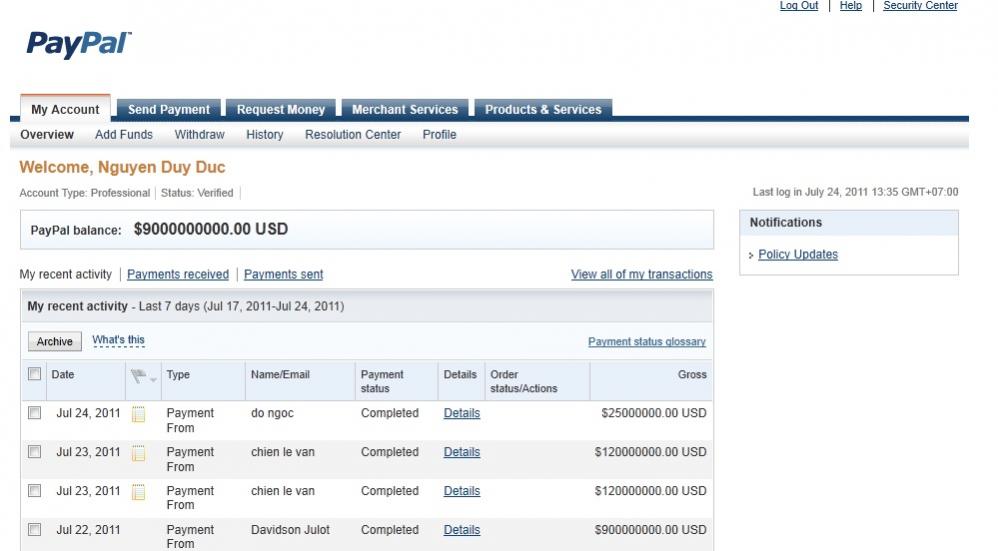The width and height of the screenshot is (998, 551).
Task: Click the Jul 22, 2011 date cell
Action: tap(88, 529)
